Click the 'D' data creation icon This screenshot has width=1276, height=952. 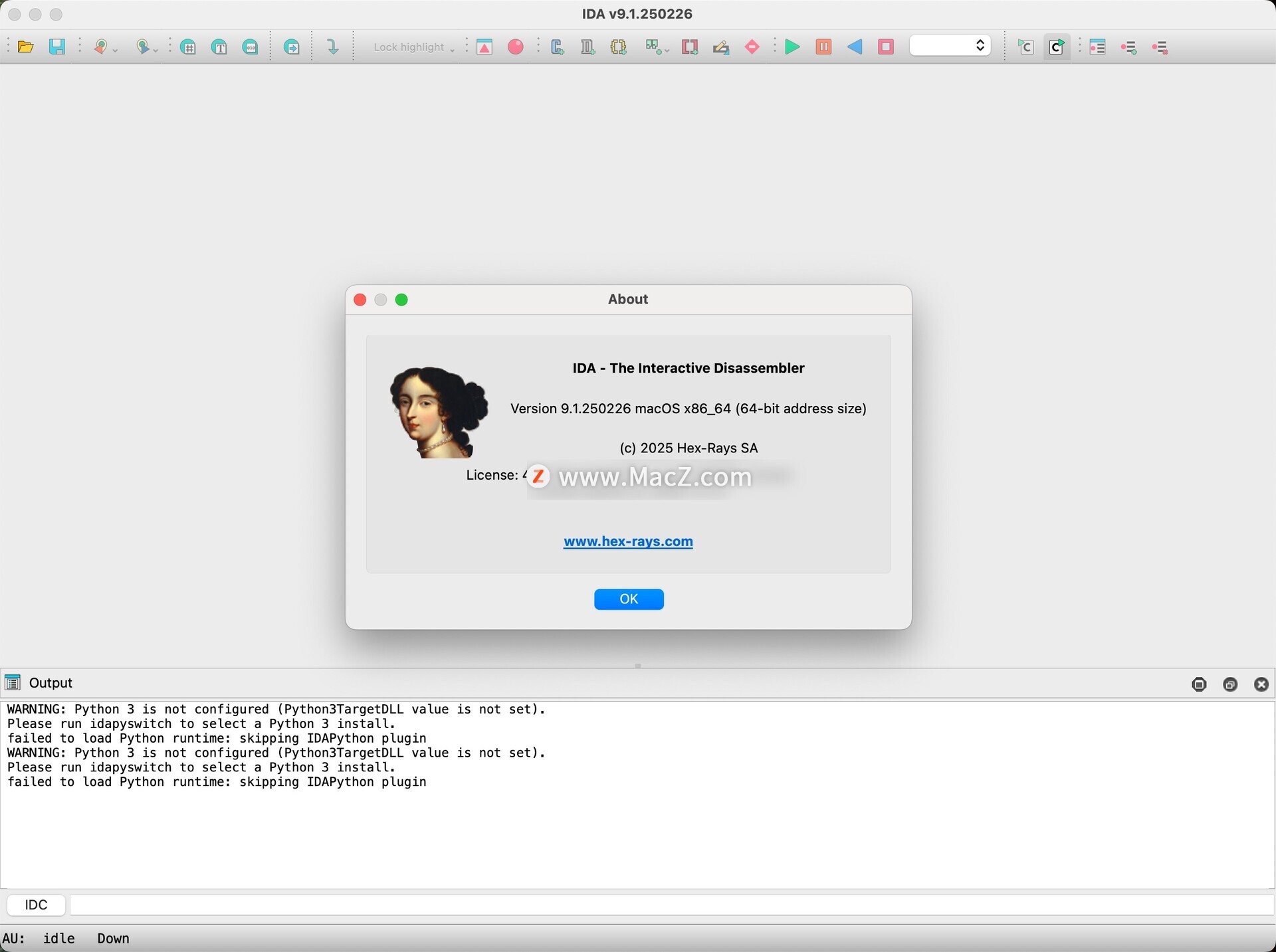(x=587, y=47)
